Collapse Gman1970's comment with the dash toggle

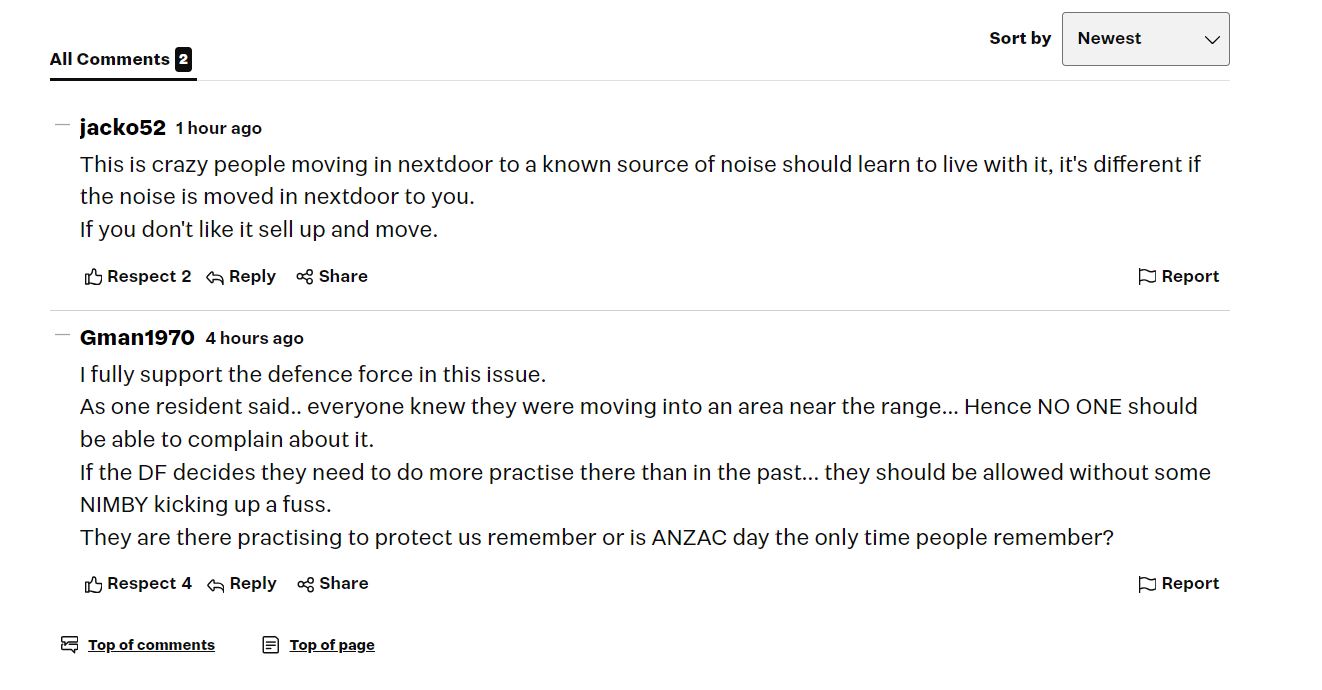point(62,335)
